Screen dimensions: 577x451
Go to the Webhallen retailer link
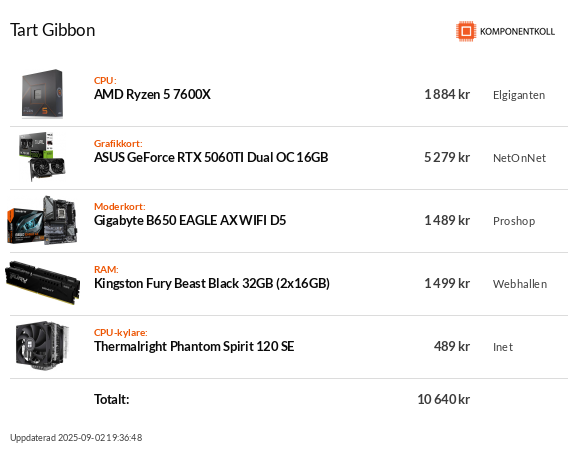coord(520,284)
